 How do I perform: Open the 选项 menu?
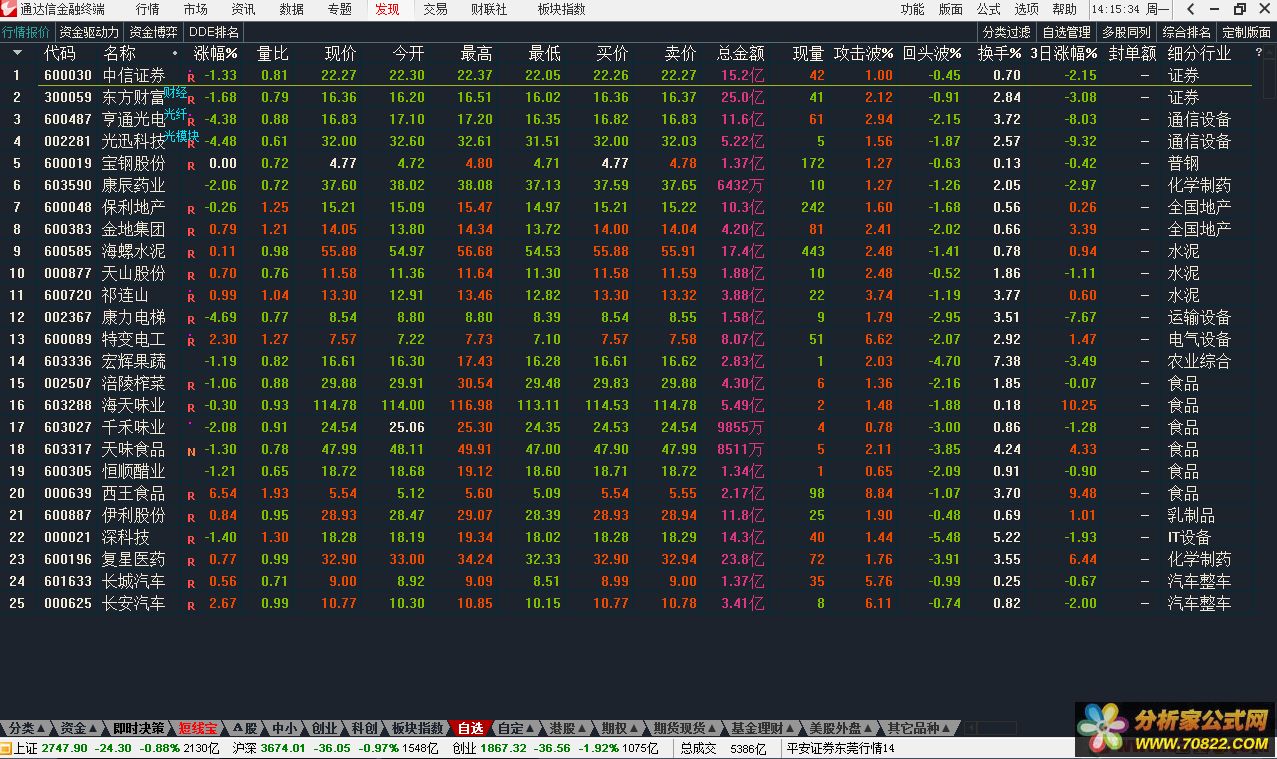point(1027,9)
